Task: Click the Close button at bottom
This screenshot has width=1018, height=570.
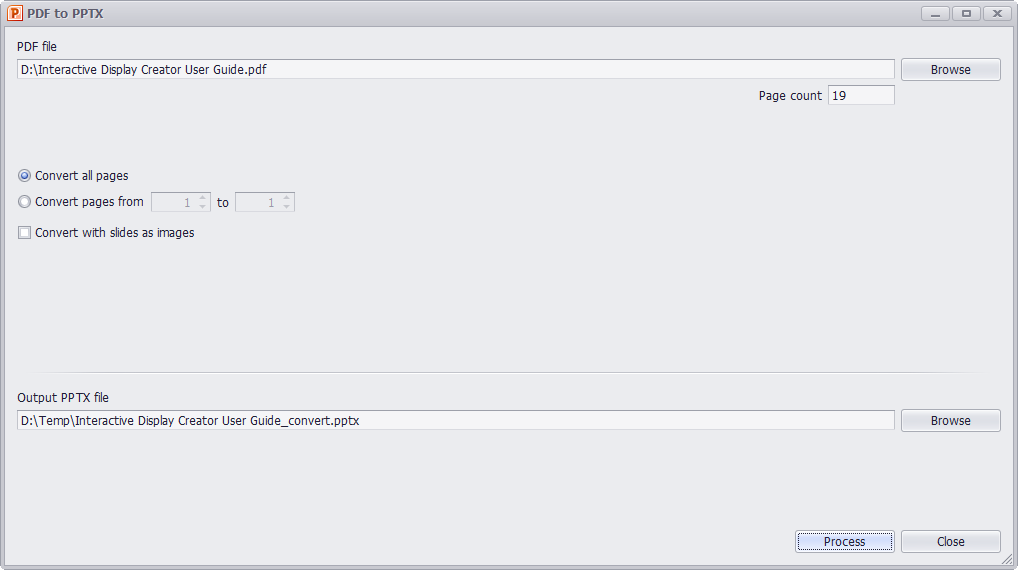Action: [x=950, y=541]
